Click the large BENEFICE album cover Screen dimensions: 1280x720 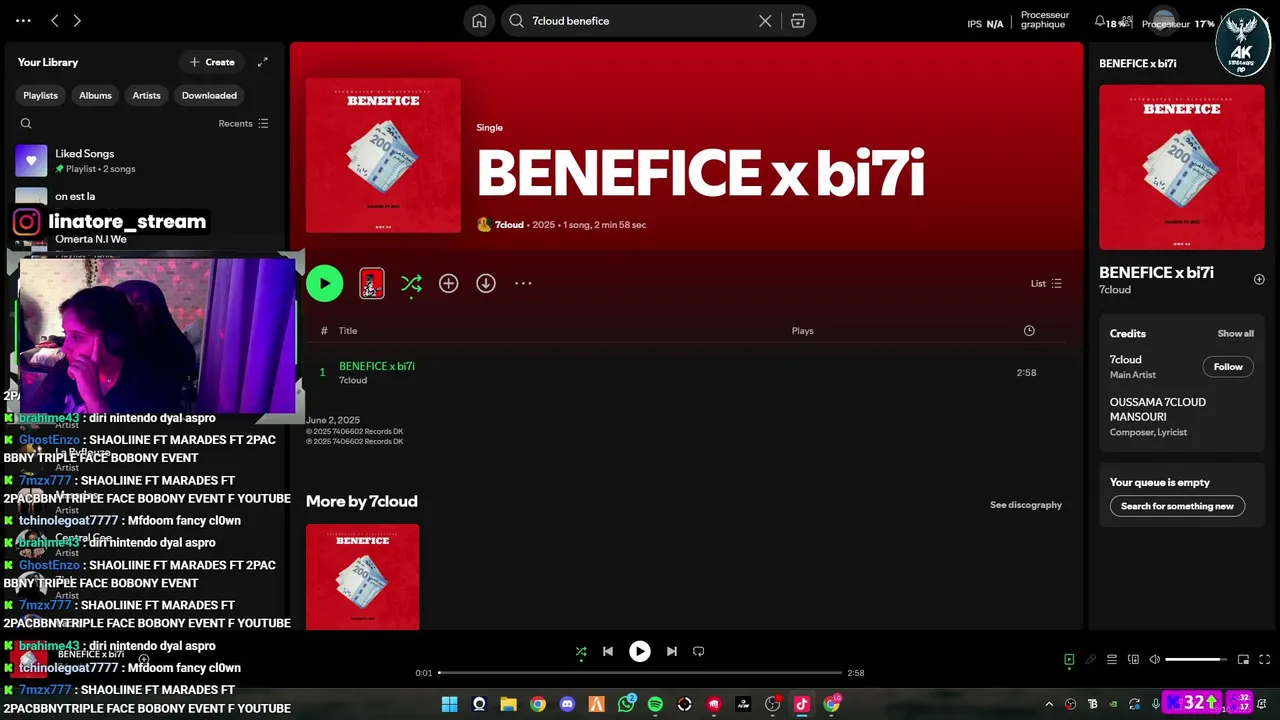383,155
